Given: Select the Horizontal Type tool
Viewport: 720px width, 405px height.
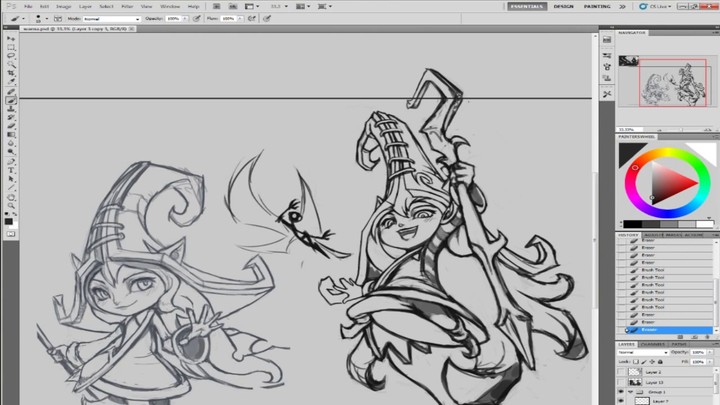Looking at the screenshot, I should pos(11,171).
